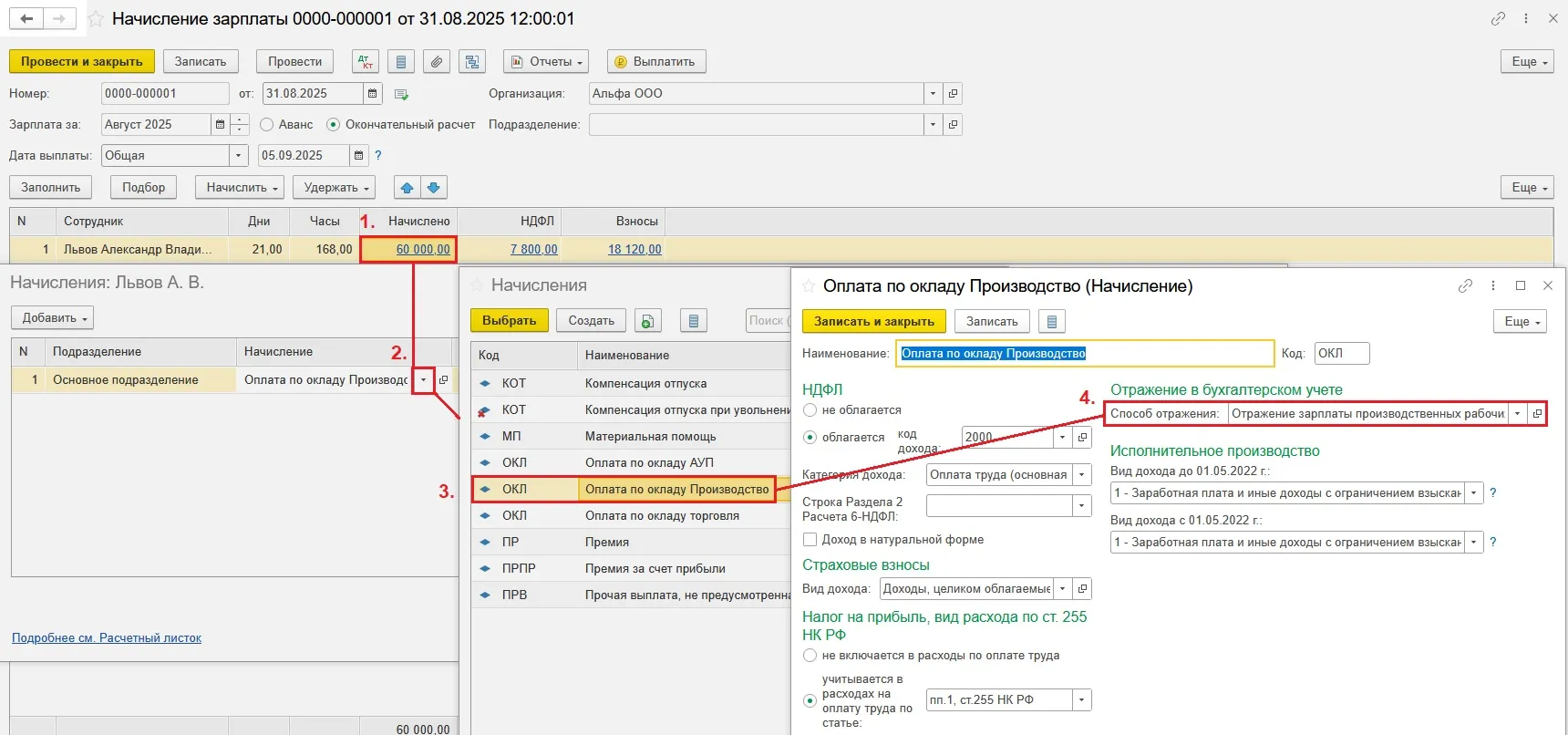The image size is (1568, 735).
Task: Open the Начислить dropdown menu
Action: coord(240,188)
